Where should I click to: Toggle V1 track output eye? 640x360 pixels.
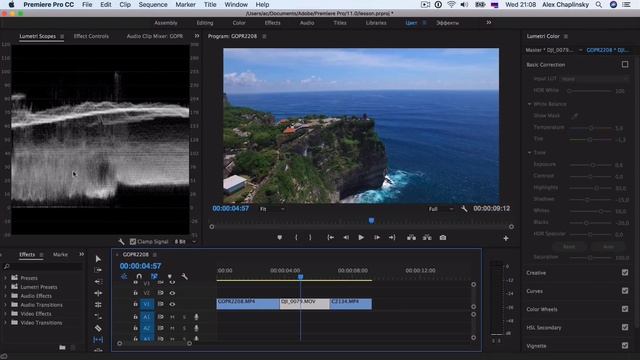(x=172, y=304)
